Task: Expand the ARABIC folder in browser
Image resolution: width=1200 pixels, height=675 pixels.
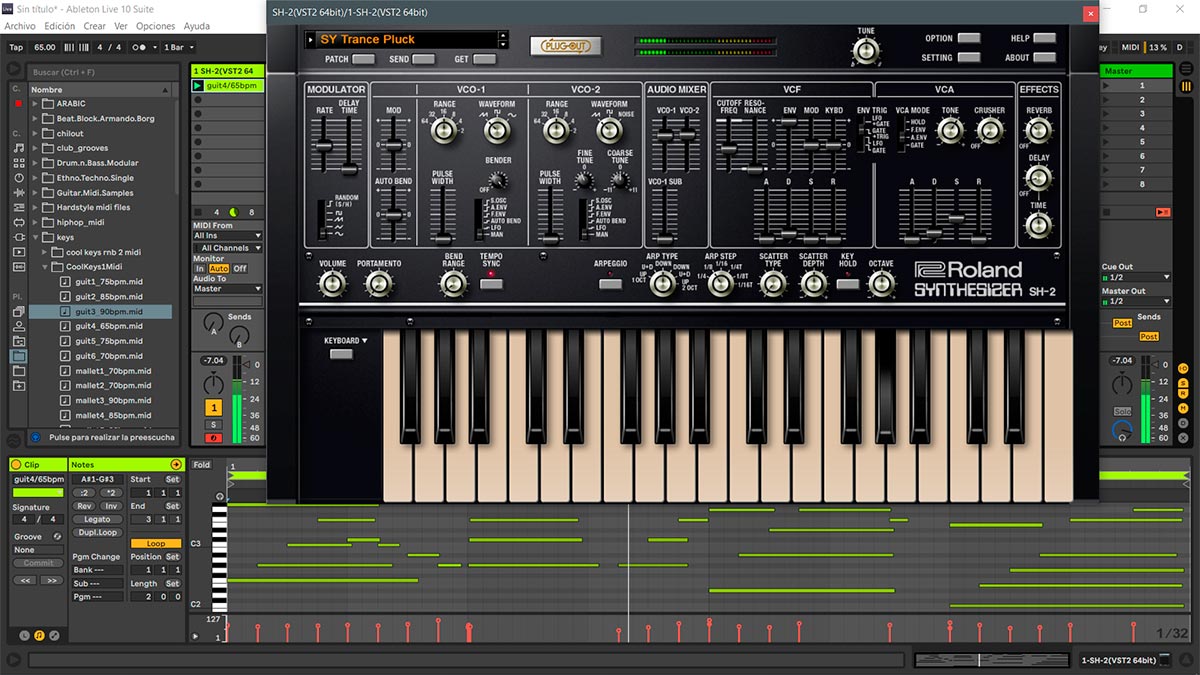Action: point(36,103)
